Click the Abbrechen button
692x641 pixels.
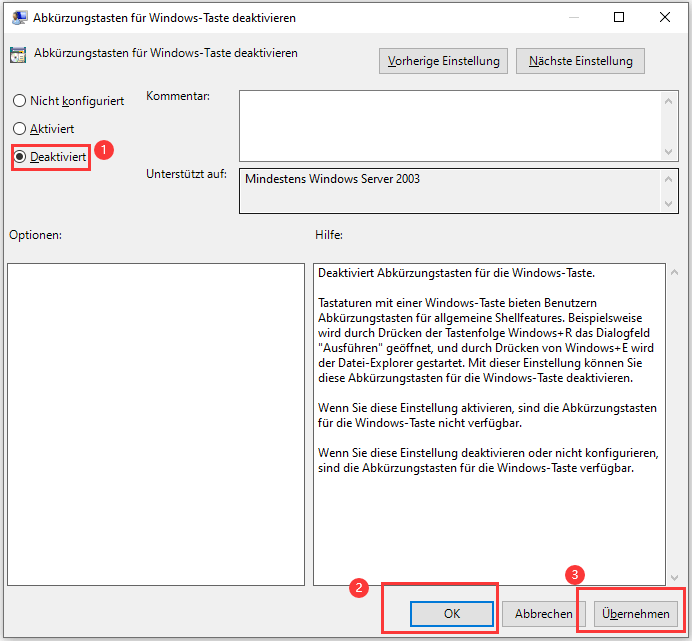click(x=543, y=614)
